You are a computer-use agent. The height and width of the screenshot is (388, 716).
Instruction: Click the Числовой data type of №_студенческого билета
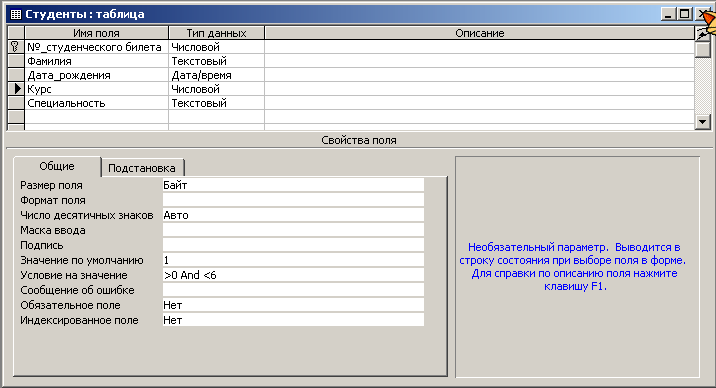coord(216,47)
